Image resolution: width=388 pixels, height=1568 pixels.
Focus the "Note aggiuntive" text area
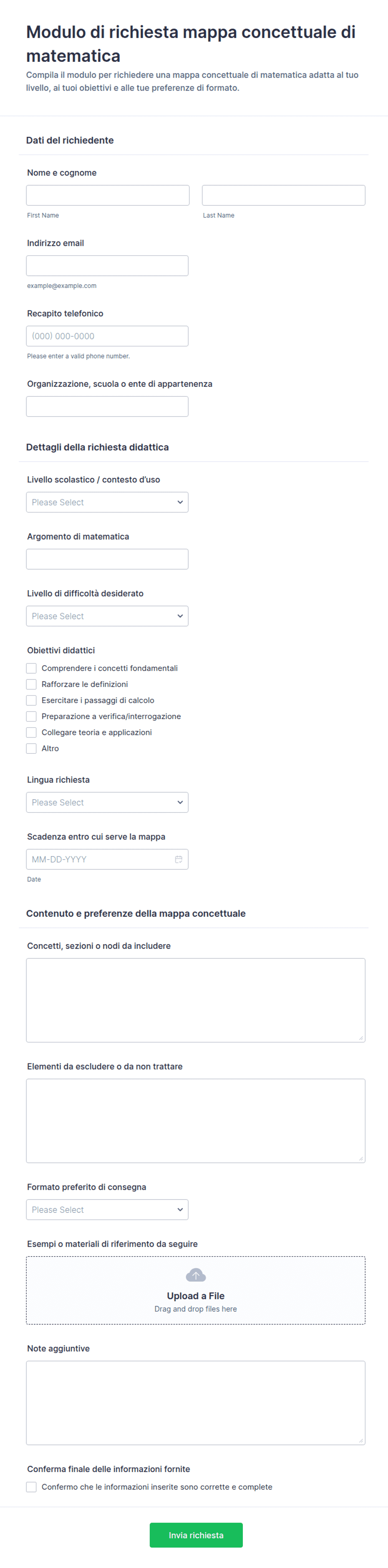[196, 1402]
